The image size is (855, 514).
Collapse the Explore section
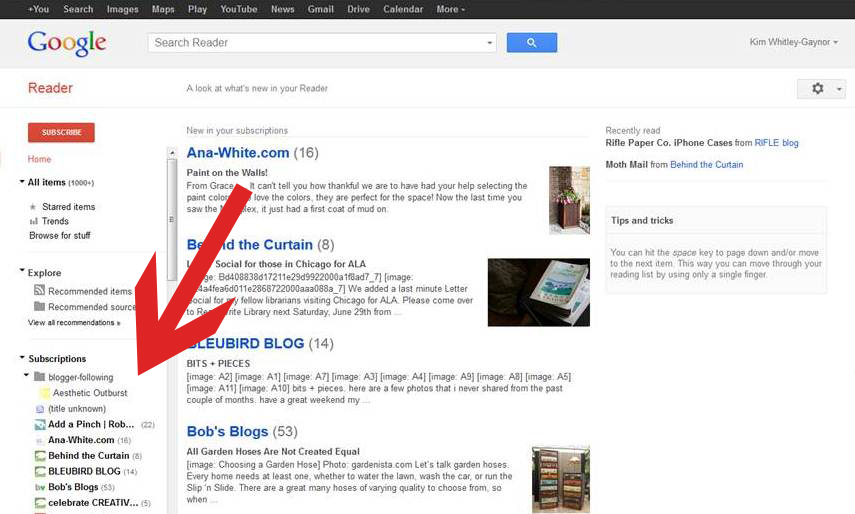tap(22, 270)
